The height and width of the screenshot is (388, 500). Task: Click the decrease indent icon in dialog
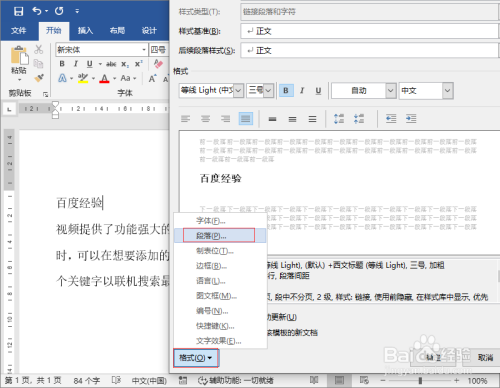391,119
